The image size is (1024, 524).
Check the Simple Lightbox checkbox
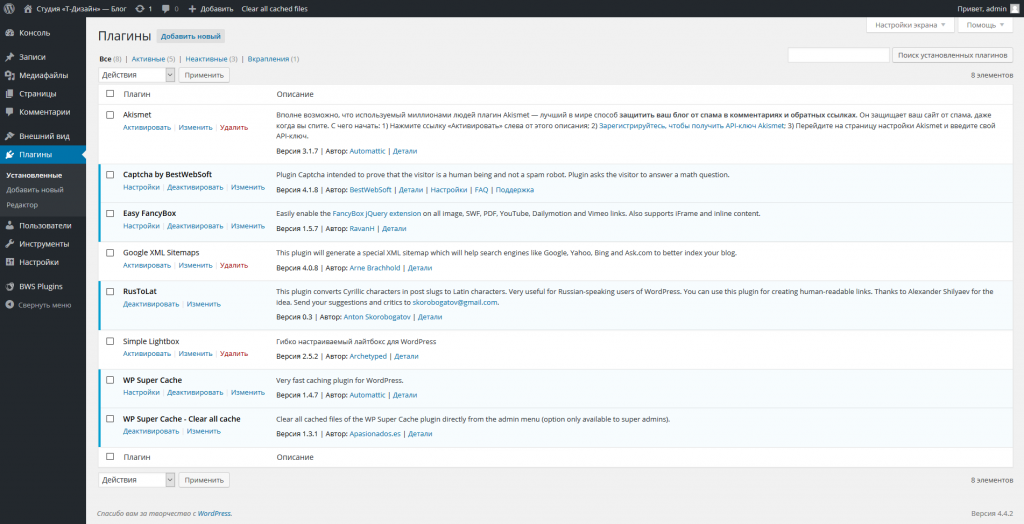pos(110,341)
